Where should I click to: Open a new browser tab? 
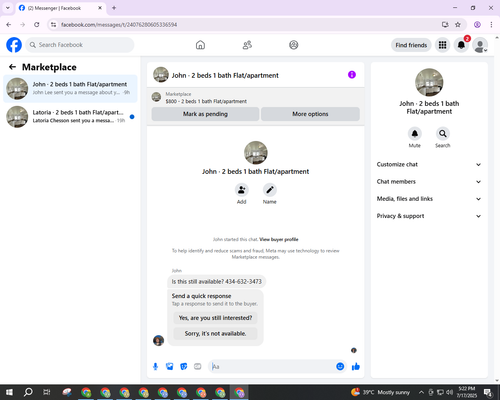pyautogui.click(x=114, y=8)
